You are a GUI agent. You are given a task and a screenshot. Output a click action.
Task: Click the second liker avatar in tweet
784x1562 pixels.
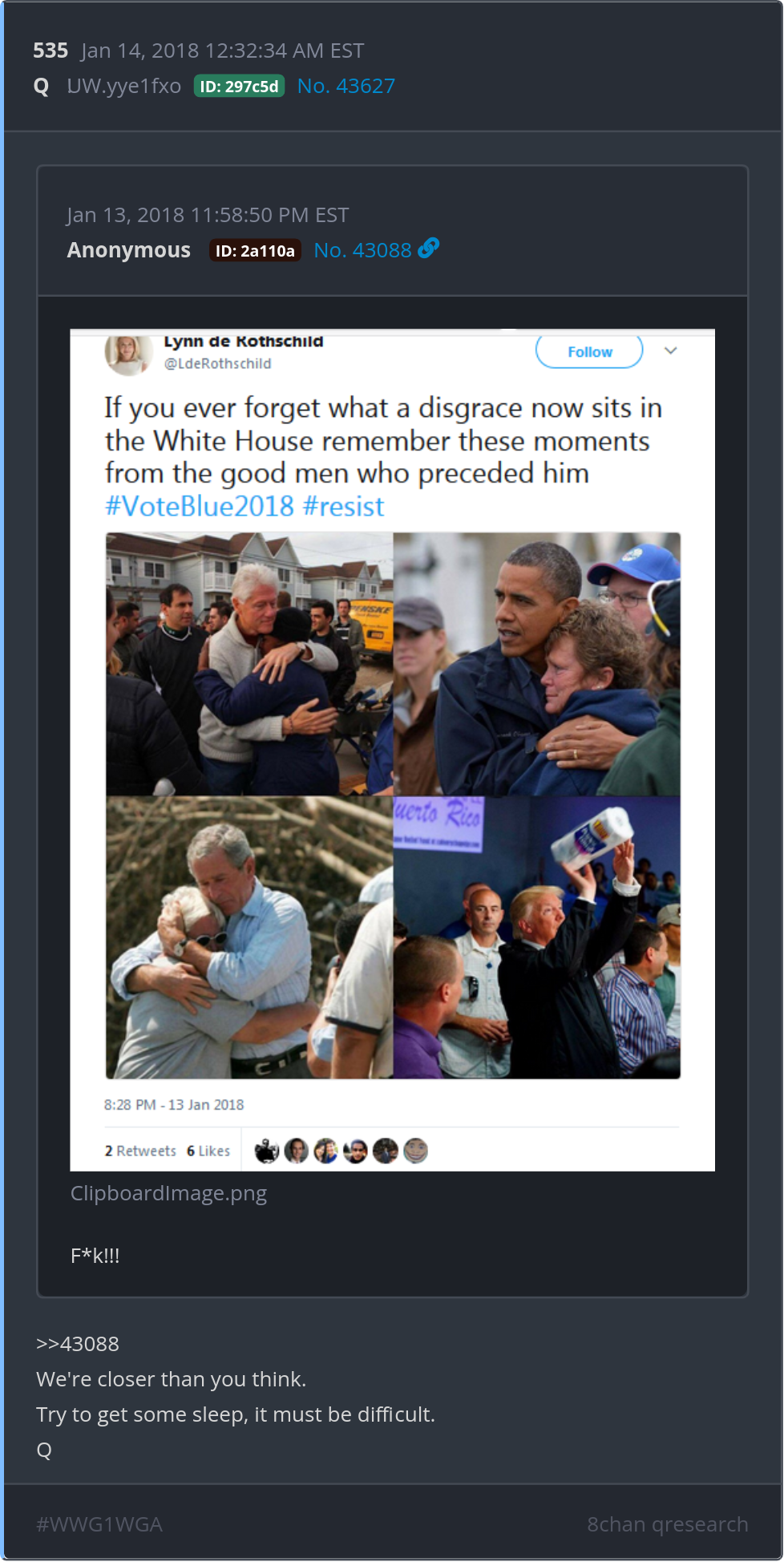[297, 1151]
